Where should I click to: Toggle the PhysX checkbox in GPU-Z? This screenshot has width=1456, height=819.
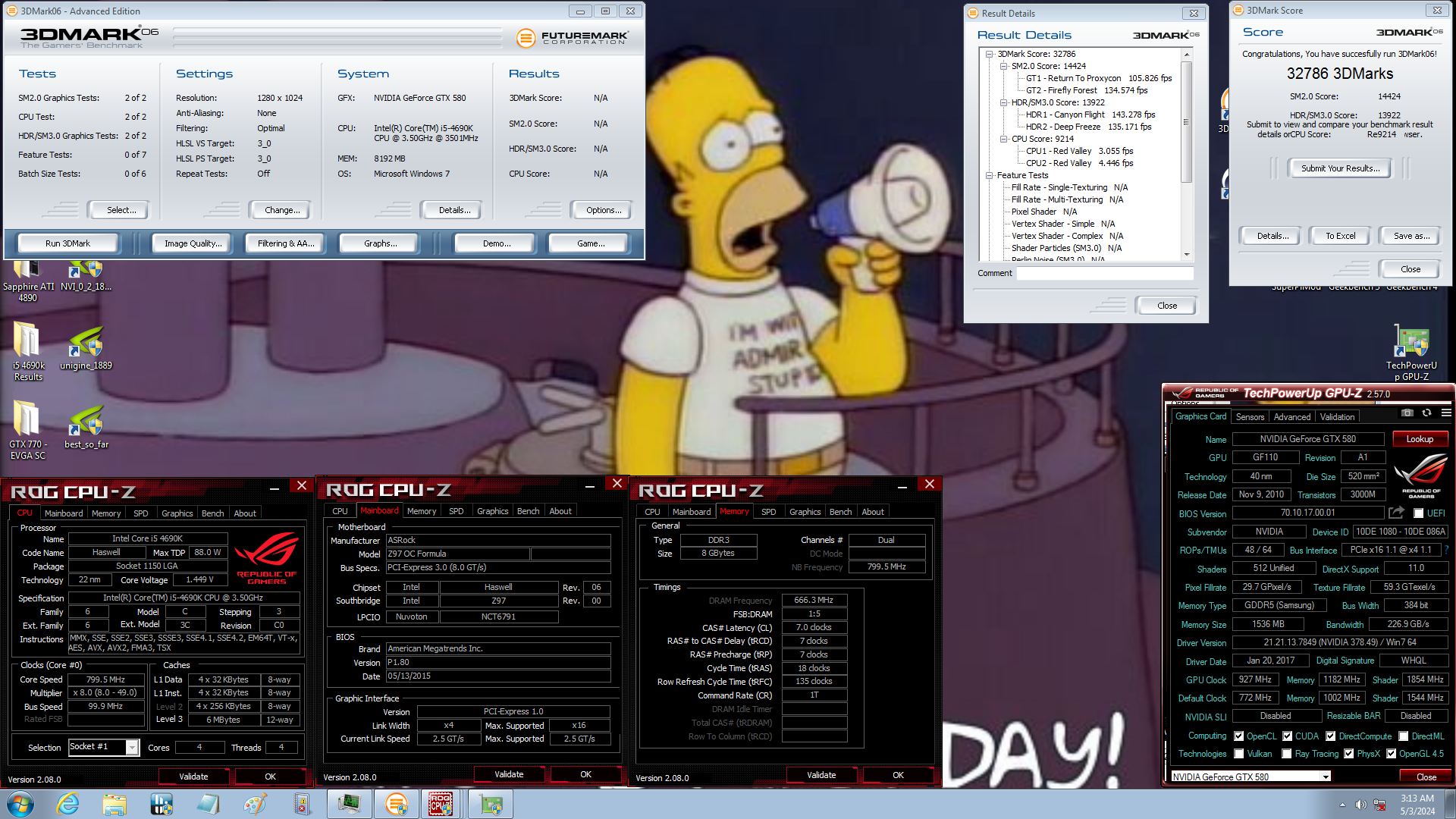pos(1348,753)
